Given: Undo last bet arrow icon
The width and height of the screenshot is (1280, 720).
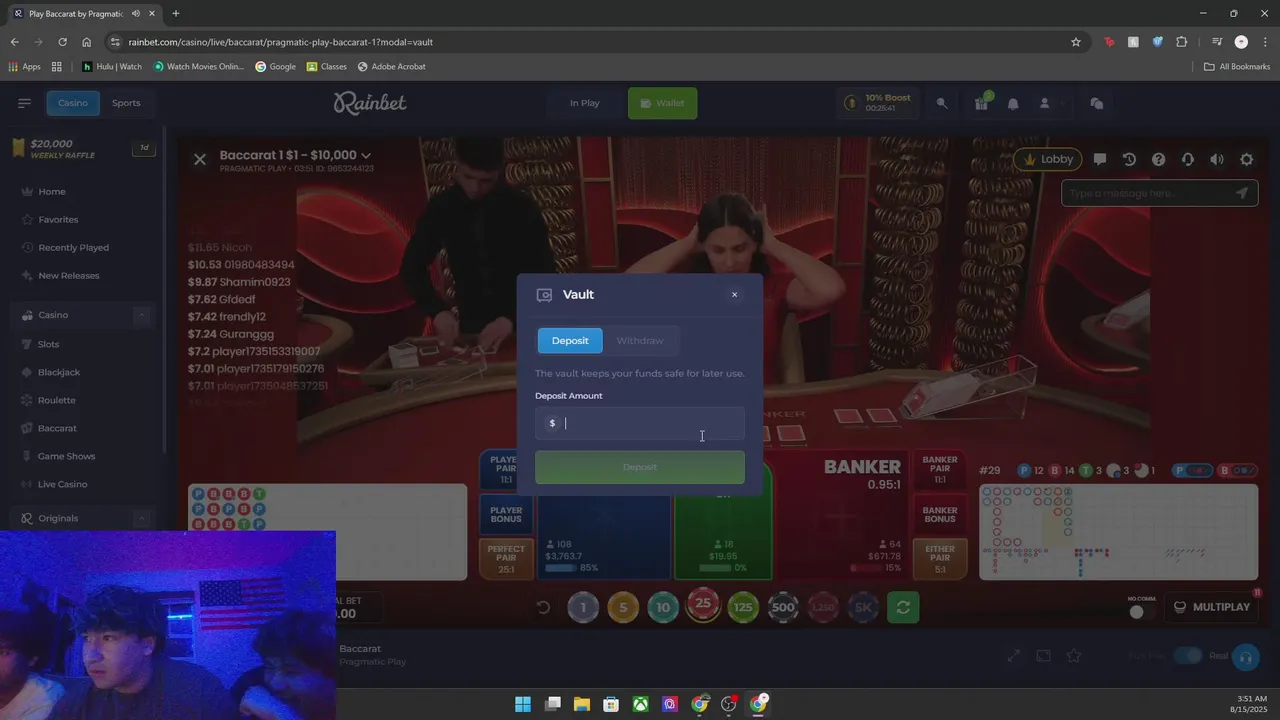Looking at the screenshot, I should 543,607.
